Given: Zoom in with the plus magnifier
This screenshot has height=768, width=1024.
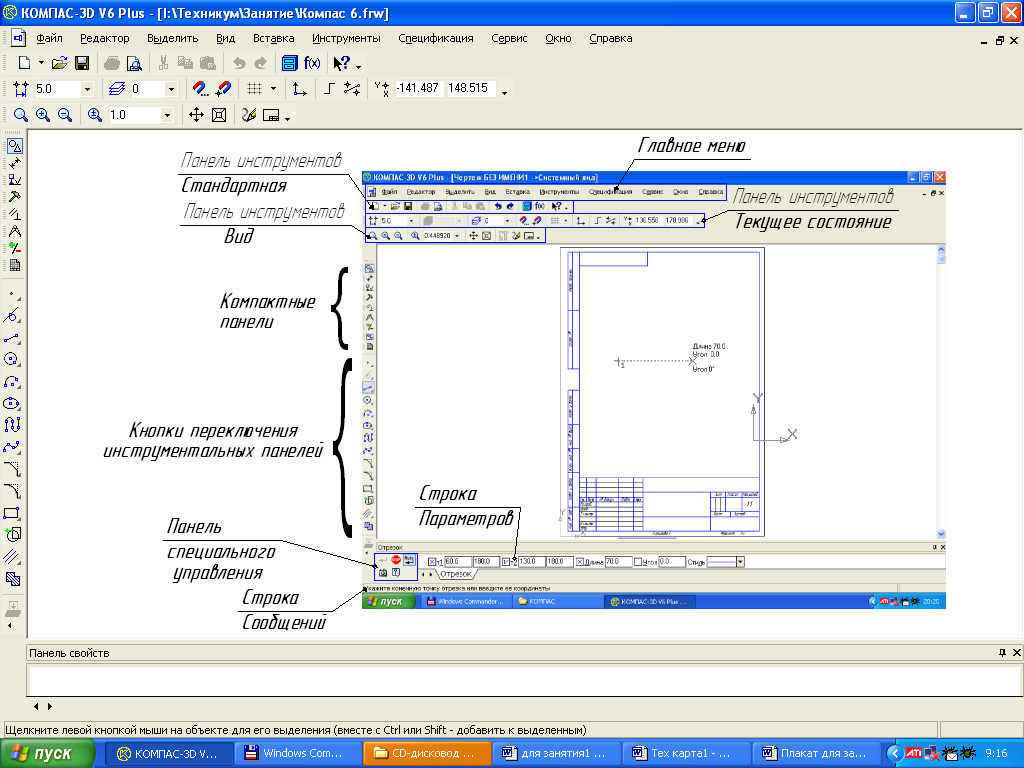Looking at the screenshot, I should pos(43,115).
